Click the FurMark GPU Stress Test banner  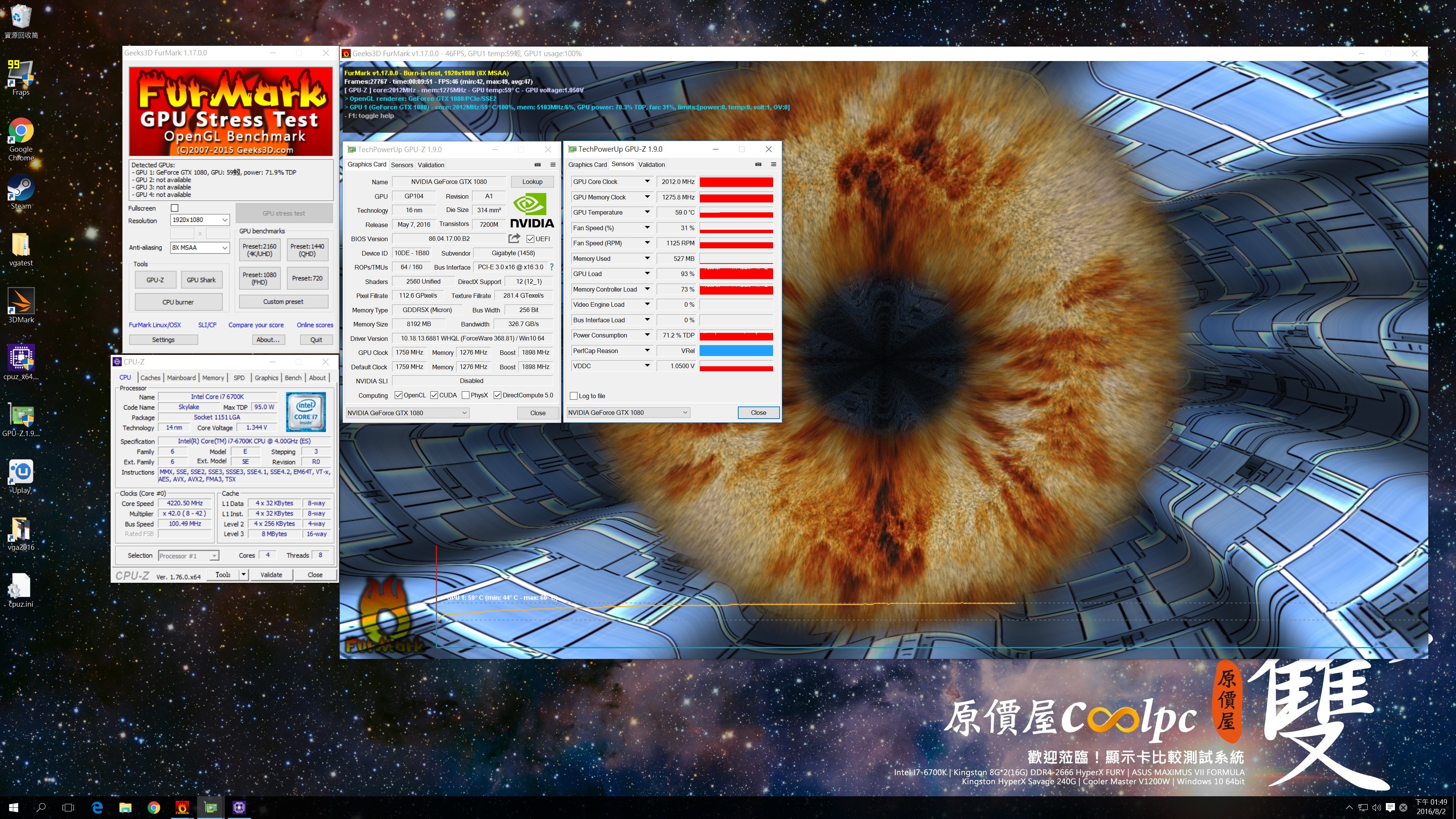(231, 111)
